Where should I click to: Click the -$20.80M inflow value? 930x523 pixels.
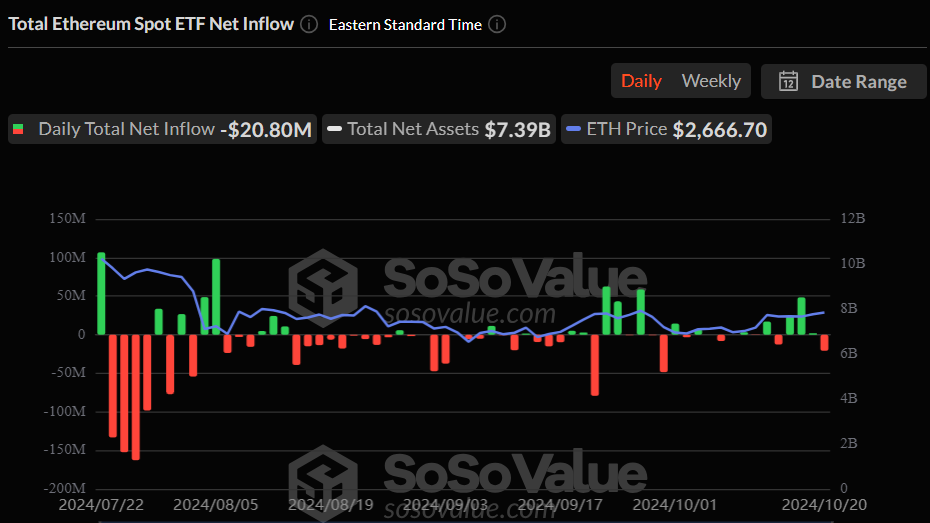[266, 129]
